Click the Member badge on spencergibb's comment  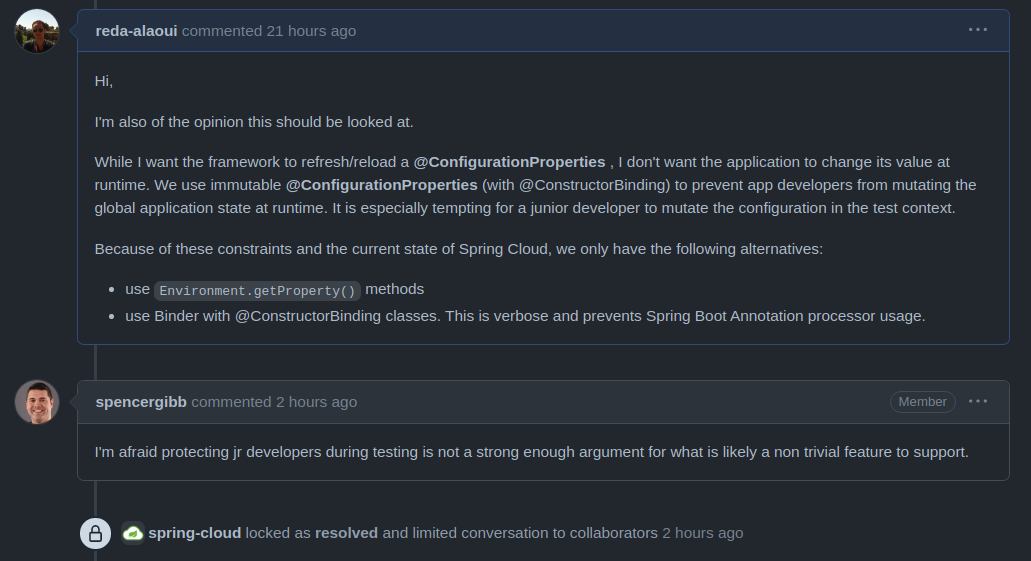923,402
